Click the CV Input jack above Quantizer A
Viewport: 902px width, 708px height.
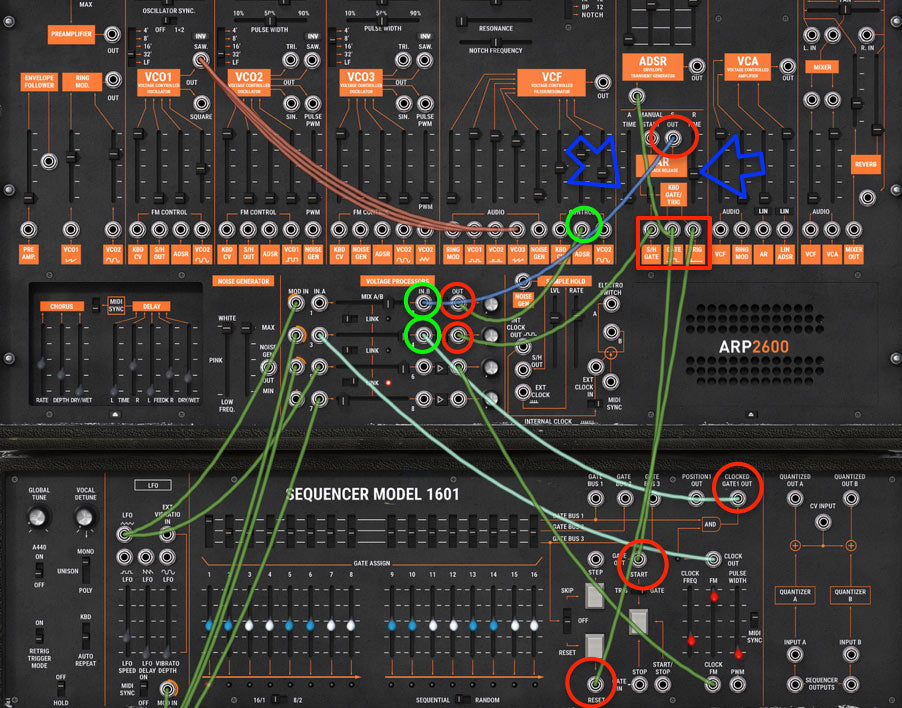point(822,522)
